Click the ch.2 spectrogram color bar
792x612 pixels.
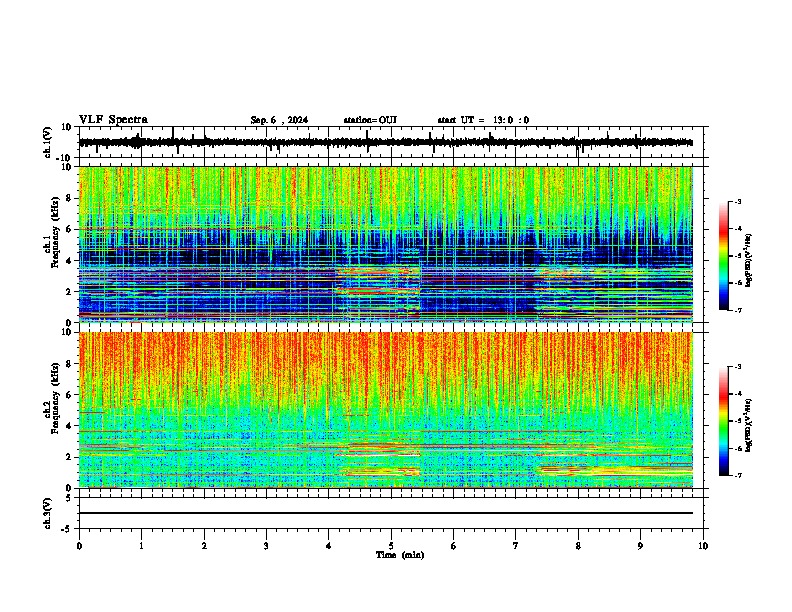pos(724,421)
